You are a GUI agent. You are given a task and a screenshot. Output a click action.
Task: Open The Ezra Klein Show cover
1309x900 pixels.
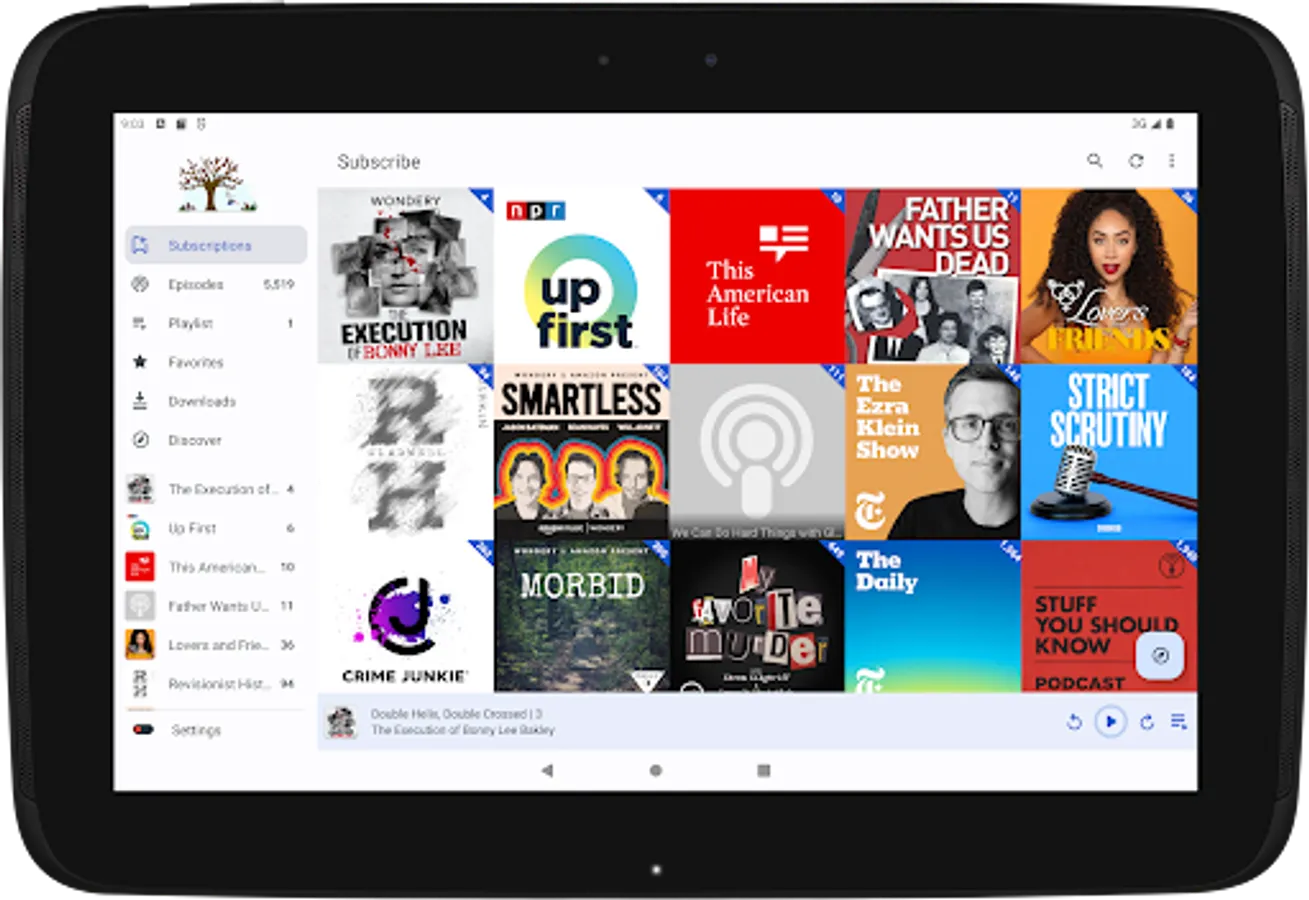(x=933, y=452)
